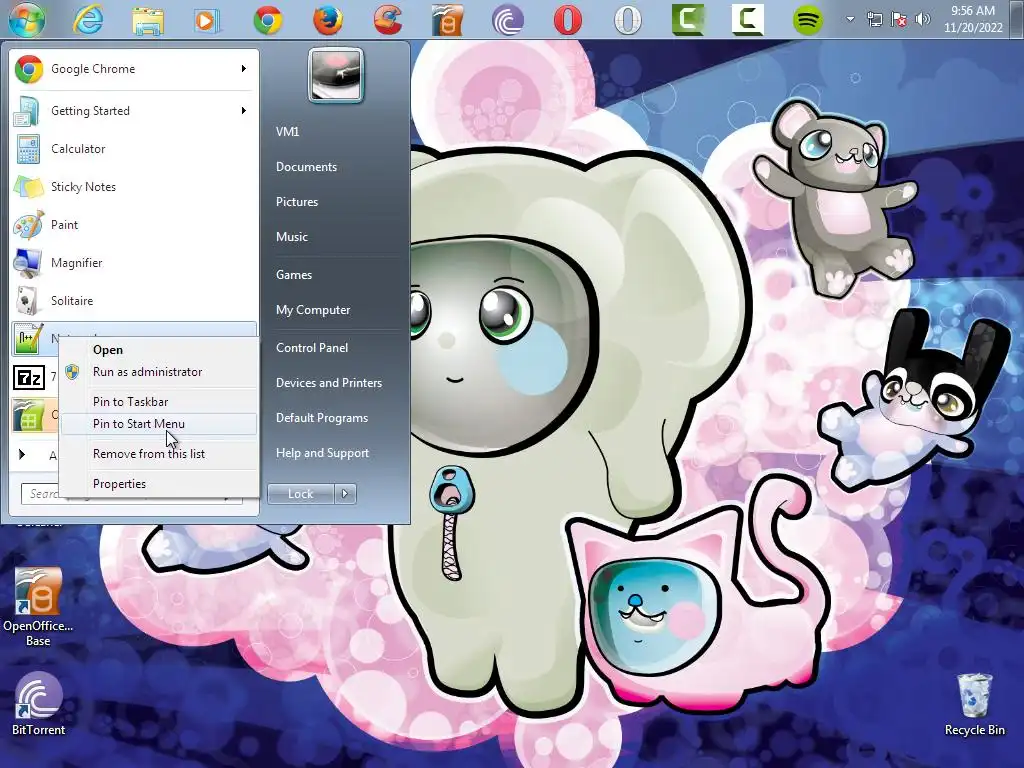Open Getting Started in the Start menu

click(x=134, y=110)
